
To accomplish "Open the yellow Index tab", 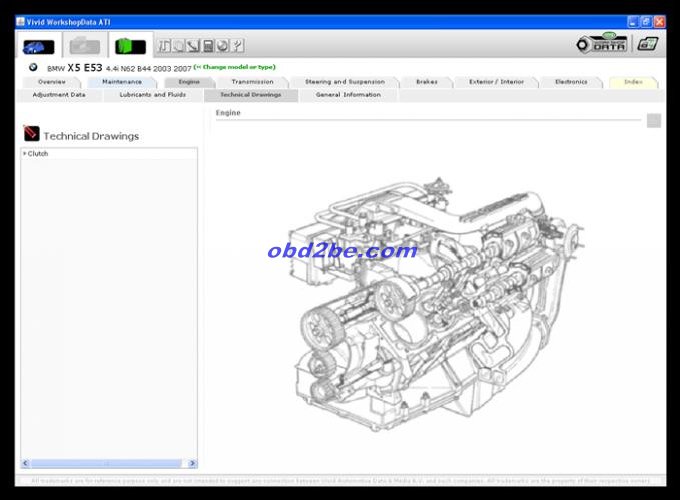I will [x=633, y=82].
